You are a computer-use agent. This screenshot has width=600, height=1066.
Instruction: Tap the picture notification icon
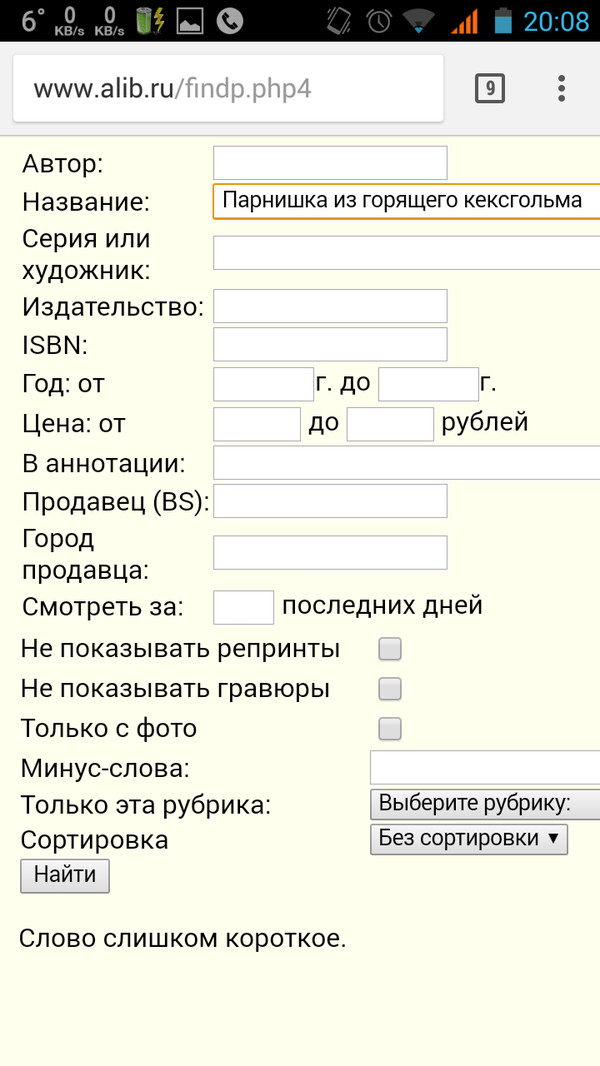[189, 20]
